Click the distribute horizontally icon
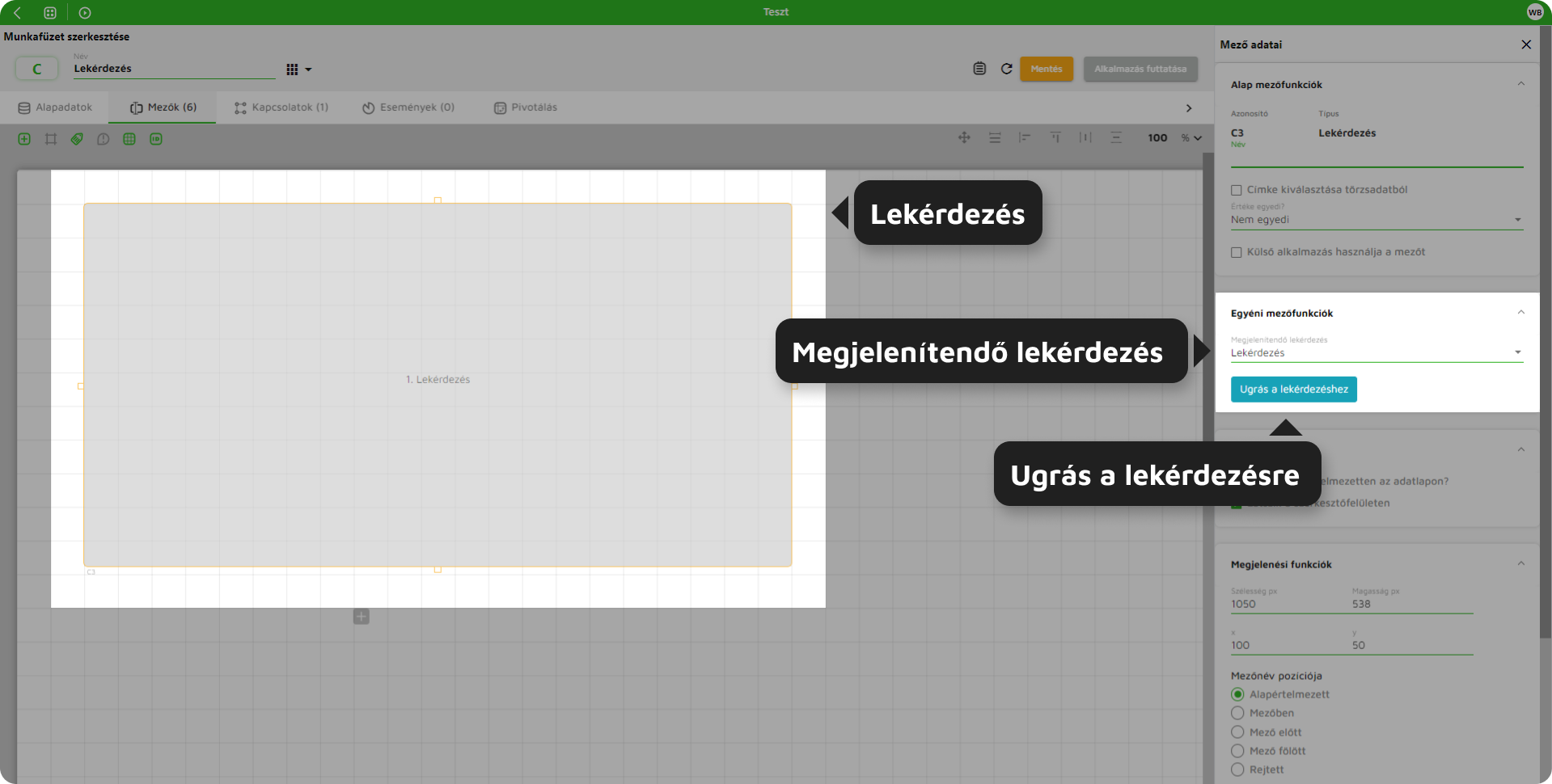The image size is (1552, 784). pyautogui.click(x=1085, y=137)
